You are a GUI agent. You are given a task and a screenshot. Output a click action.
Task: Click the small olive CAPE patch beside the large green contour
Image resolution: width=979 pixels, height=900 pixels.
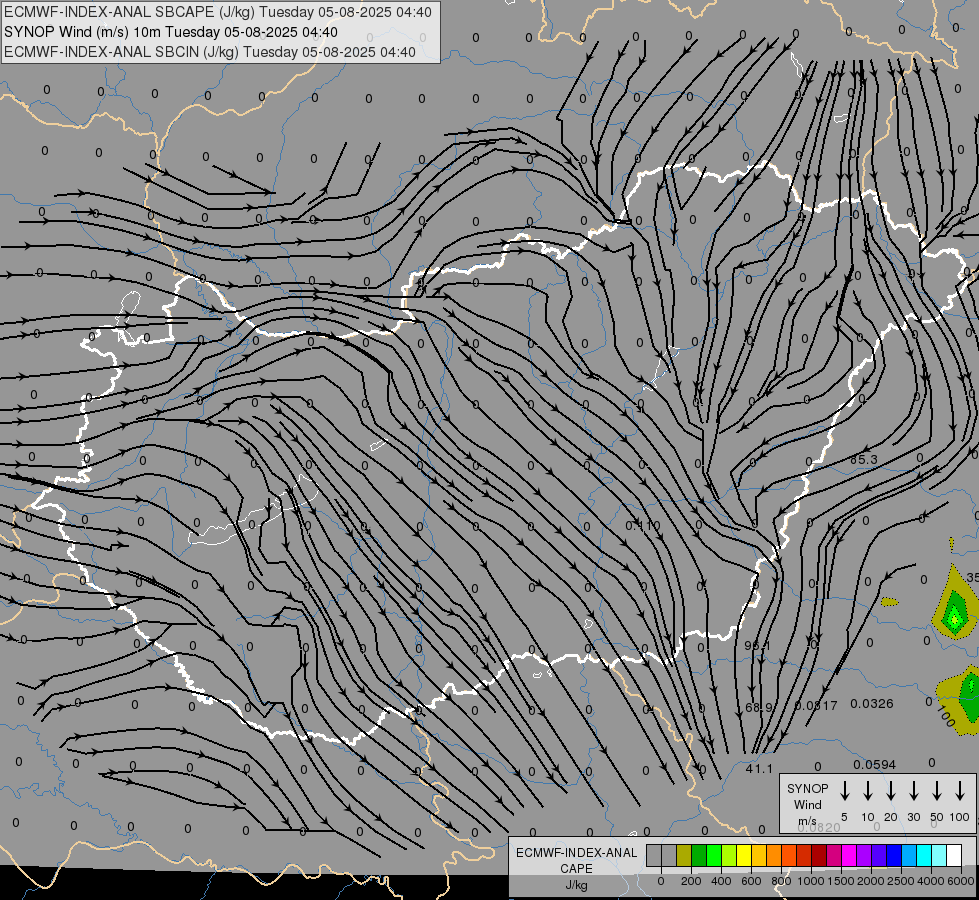click(x=890, y=602)
